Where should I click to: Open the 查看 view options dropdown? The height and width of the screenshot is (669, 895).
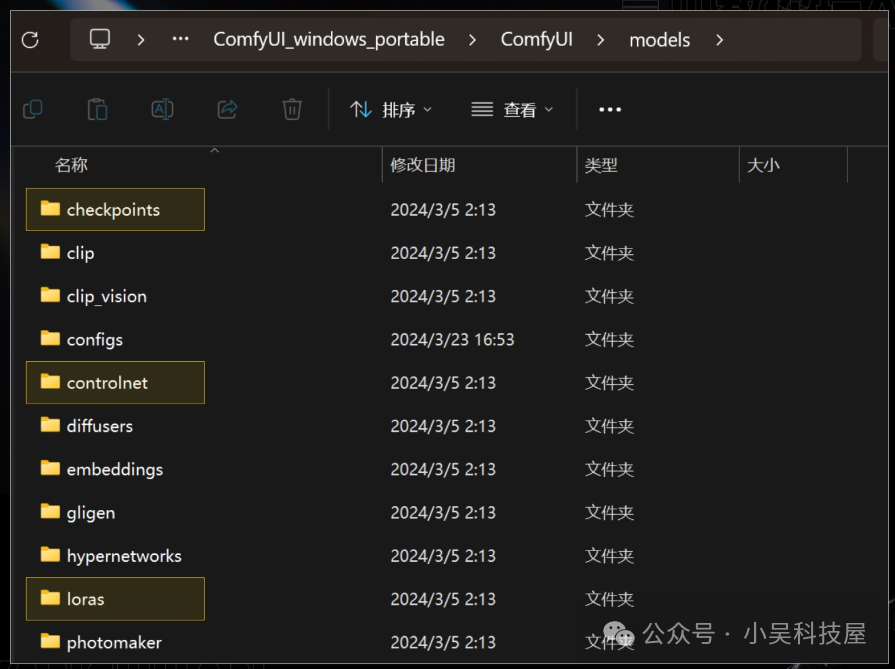pyautogui.click(x=511, y=109)
